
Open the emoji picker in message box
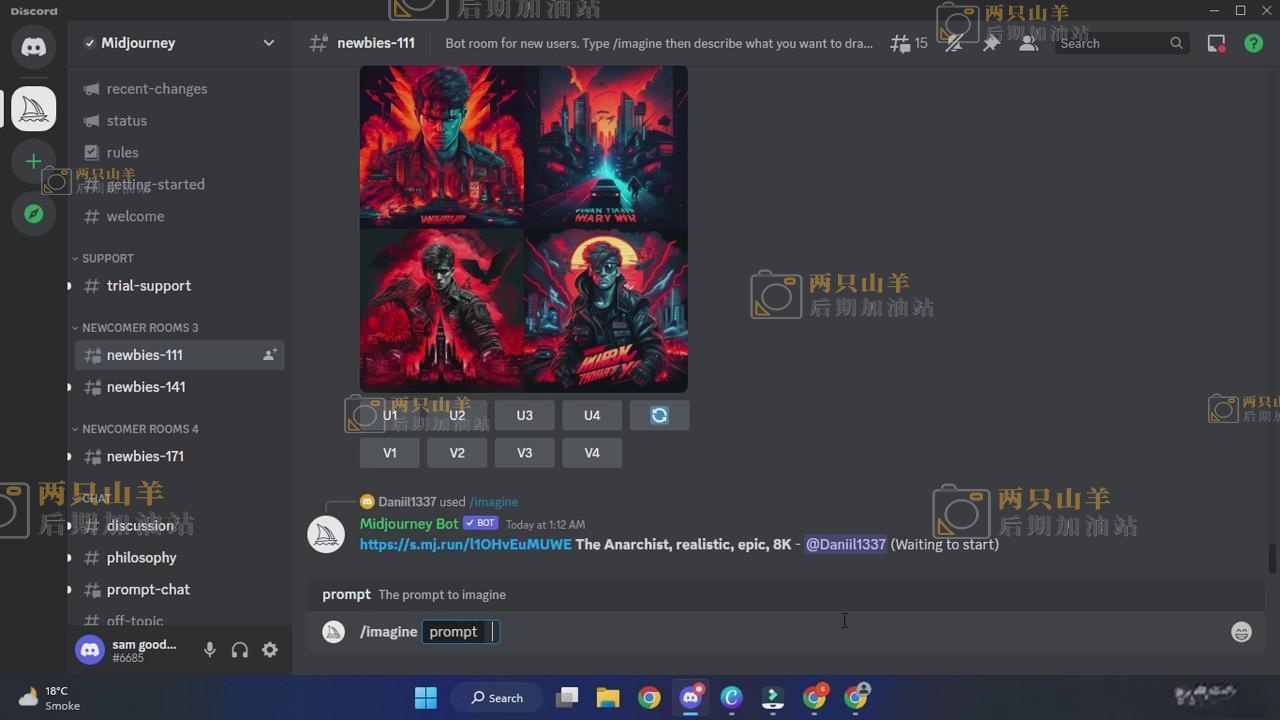[x=1241, y=632]
